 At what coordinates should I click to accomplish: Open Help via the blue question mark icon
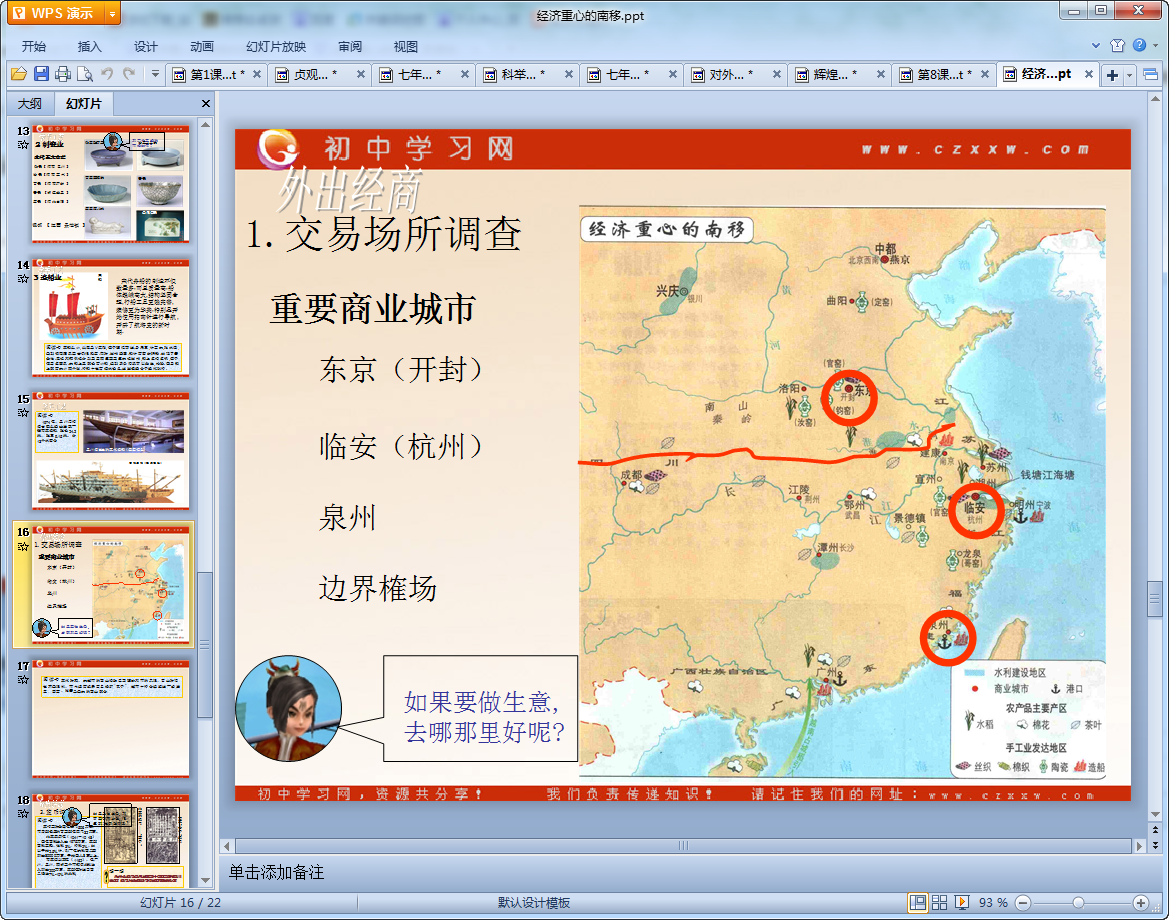pos(1139,46)
